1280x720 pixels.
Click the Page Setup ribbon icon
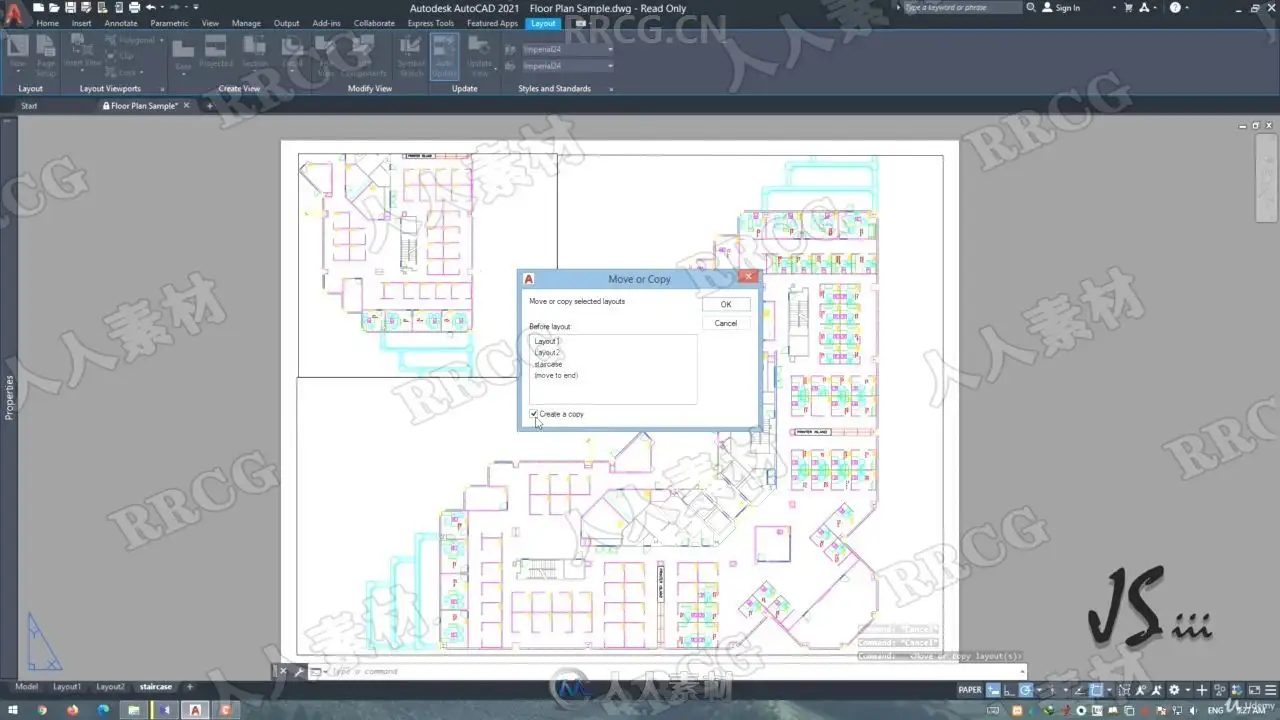[x=46, y=55]
